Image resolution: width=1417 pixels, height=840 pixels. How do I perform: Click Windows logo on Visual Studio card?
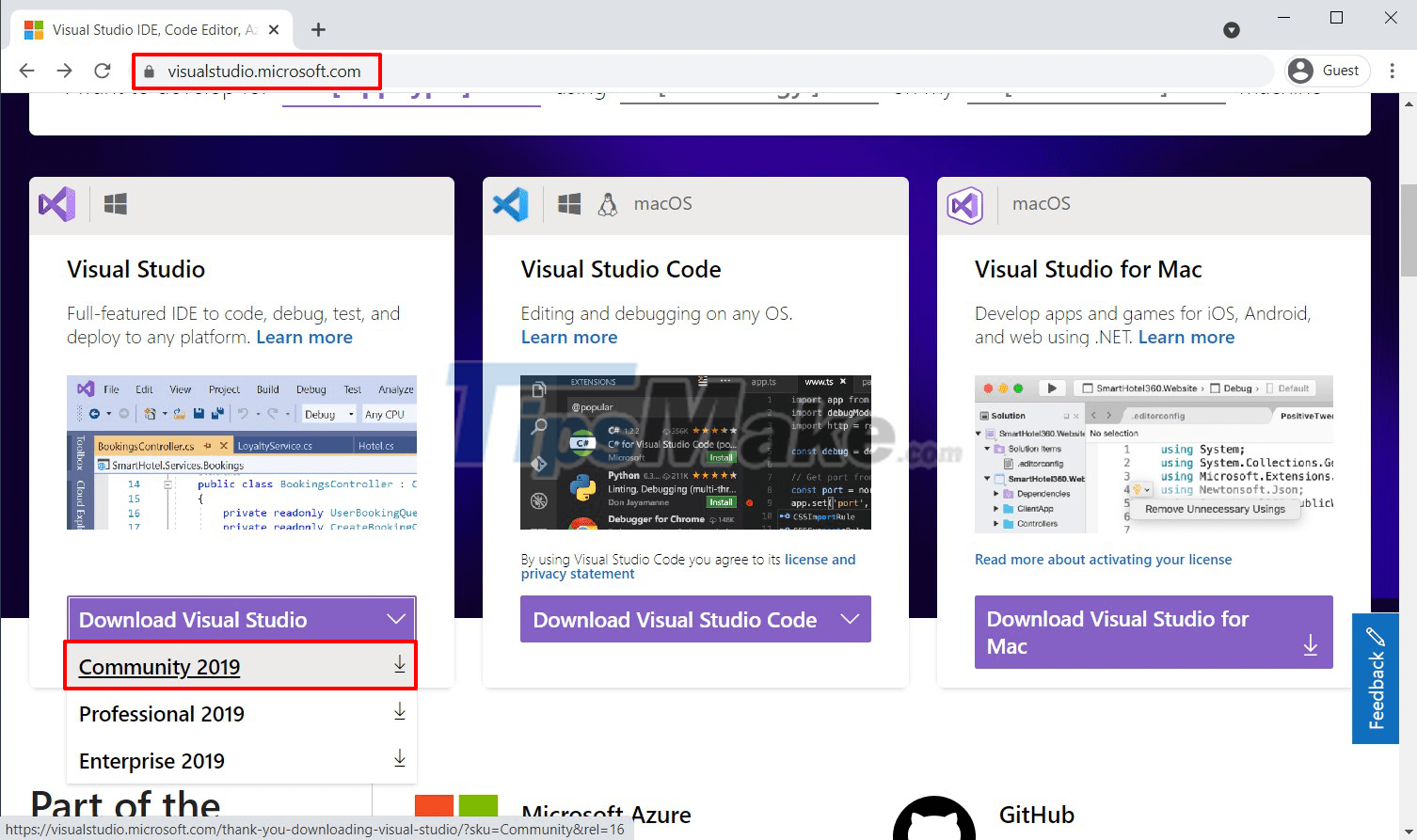(x=116, y=204)
